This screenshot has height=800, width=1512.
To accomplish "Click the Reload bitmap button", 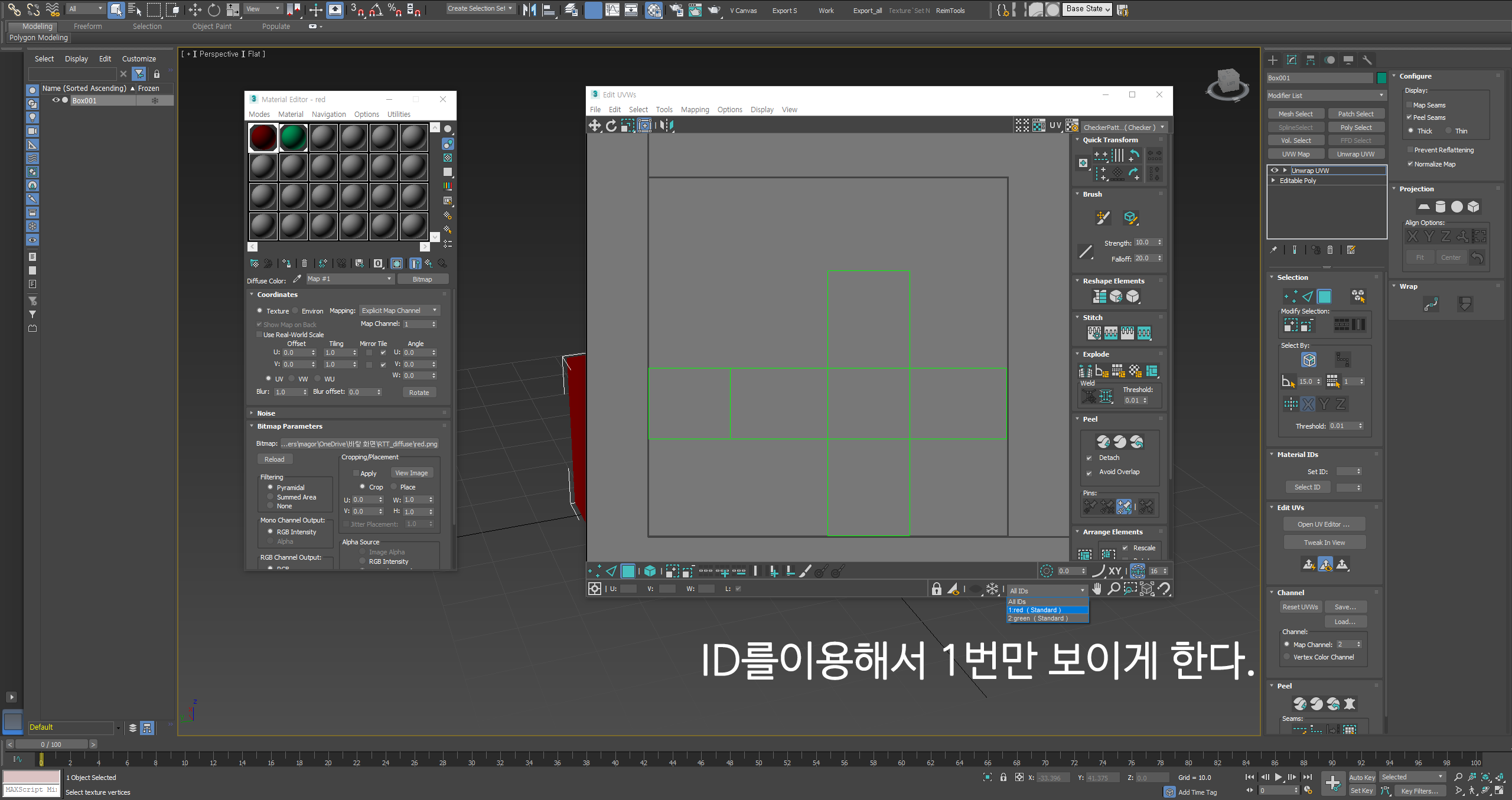I will click(x=274, y=459).
